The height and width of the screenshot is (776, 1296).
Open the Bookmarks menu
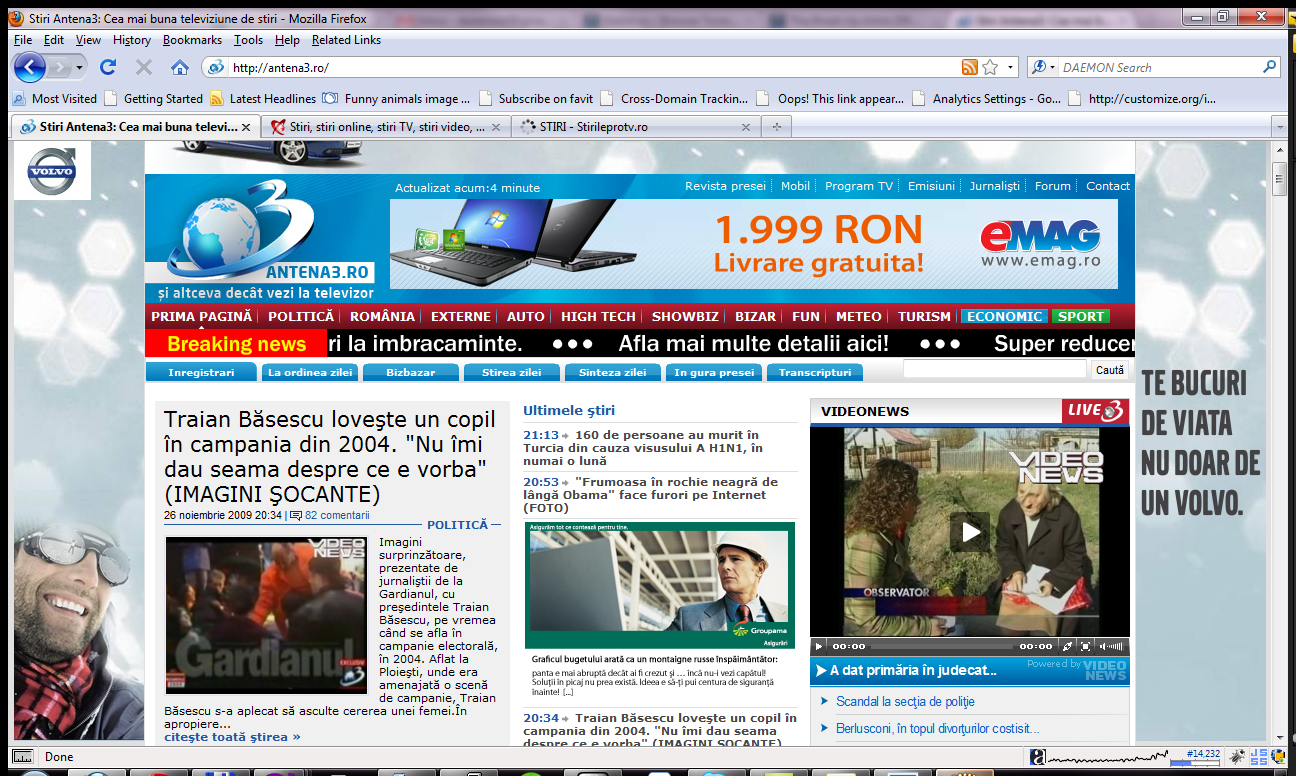point(192,40)
